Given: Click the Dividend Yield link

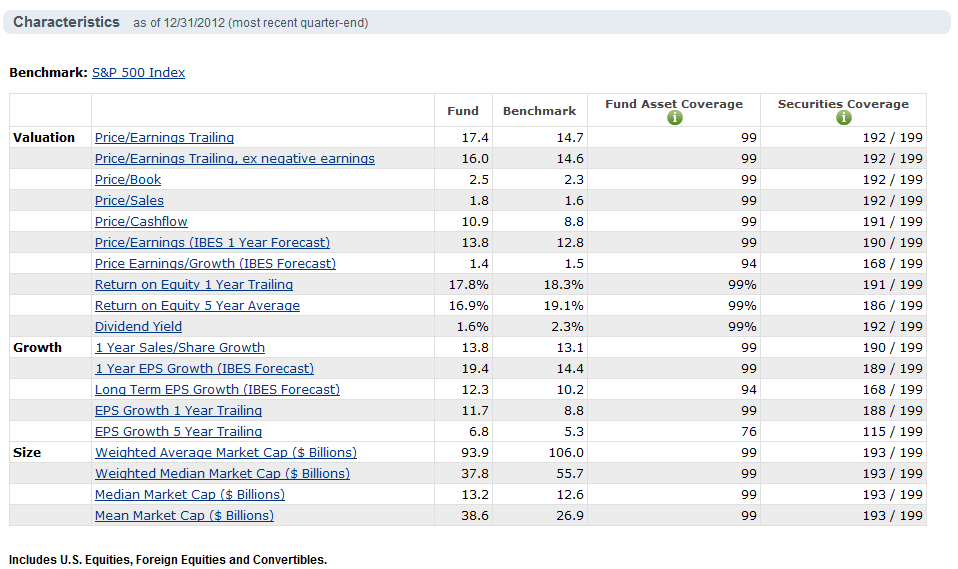Looking at the screenshot, I should click(x=138, y=327).
